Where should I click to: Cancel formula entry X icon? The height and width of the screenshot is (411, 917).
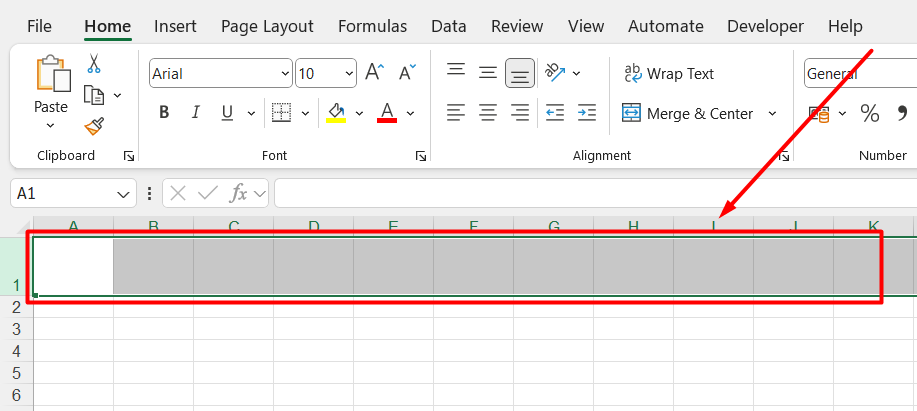pos(178,193)
